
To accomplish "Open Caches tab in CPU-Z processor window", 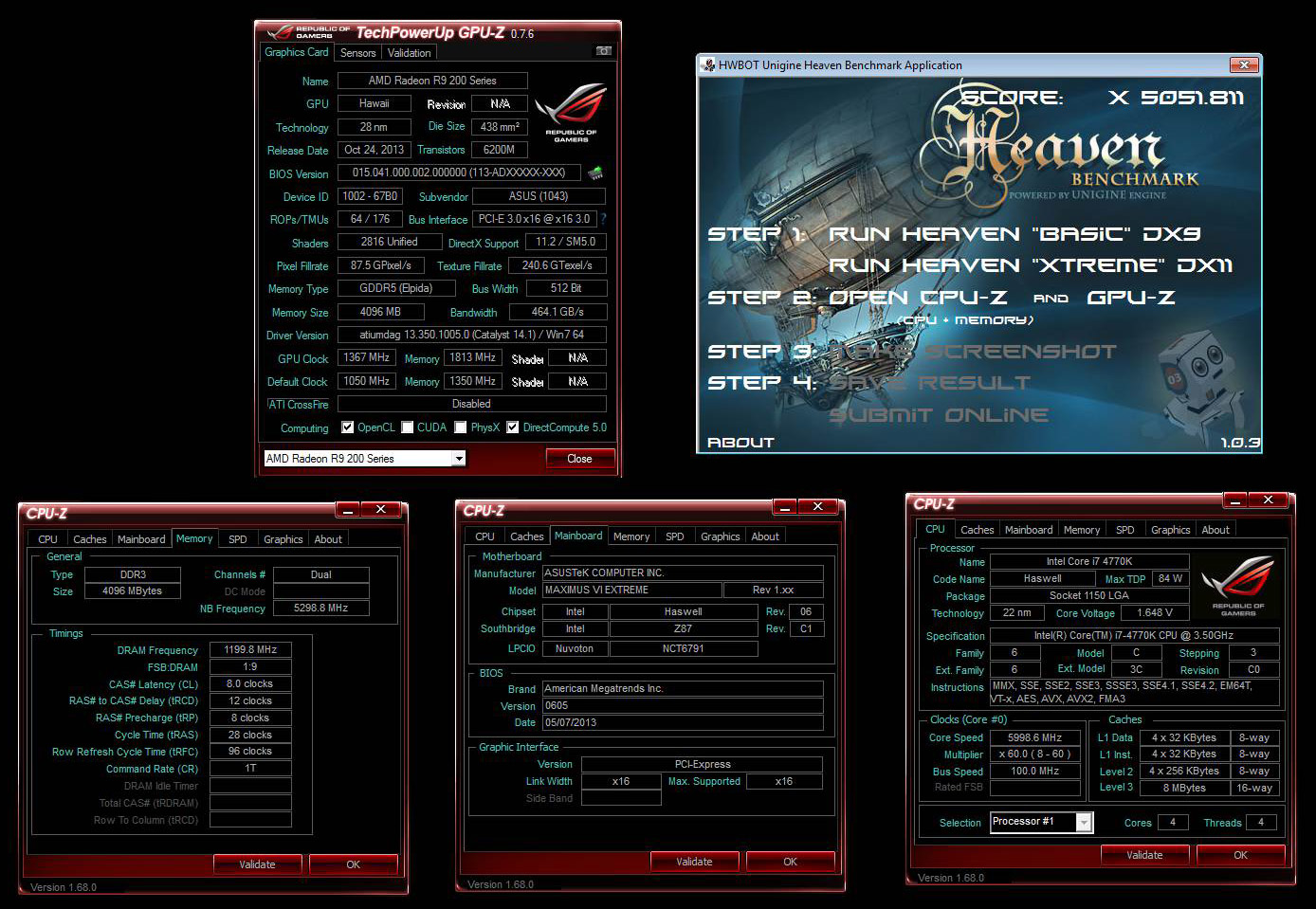I will [x=977, y=530].
